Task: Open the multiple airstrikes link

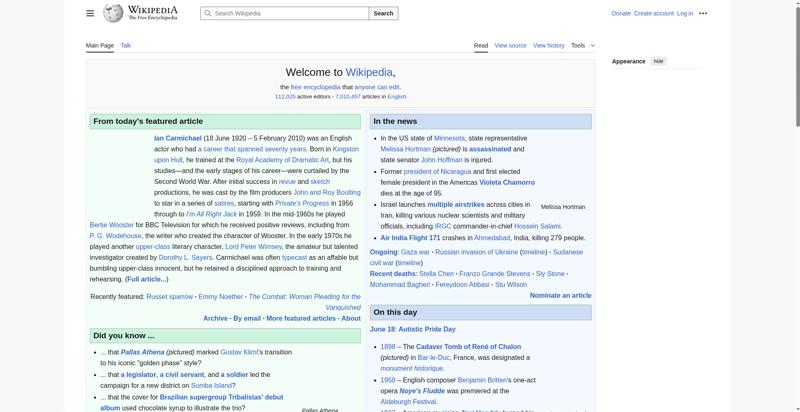Action: (x=456, y=204)
